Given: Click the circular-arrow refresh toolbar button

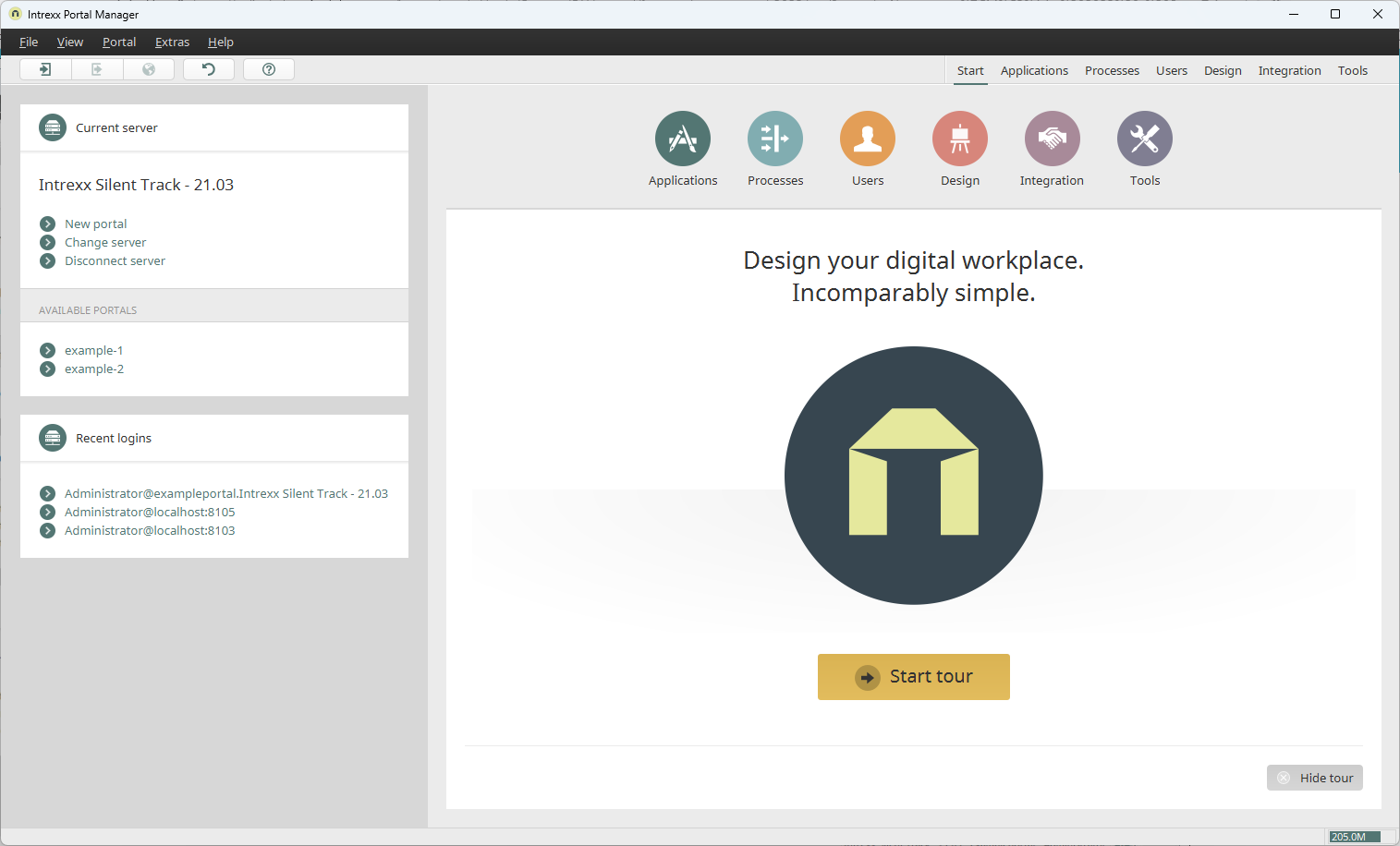Looking at the screenshot, I should click(x=209, y=69).
